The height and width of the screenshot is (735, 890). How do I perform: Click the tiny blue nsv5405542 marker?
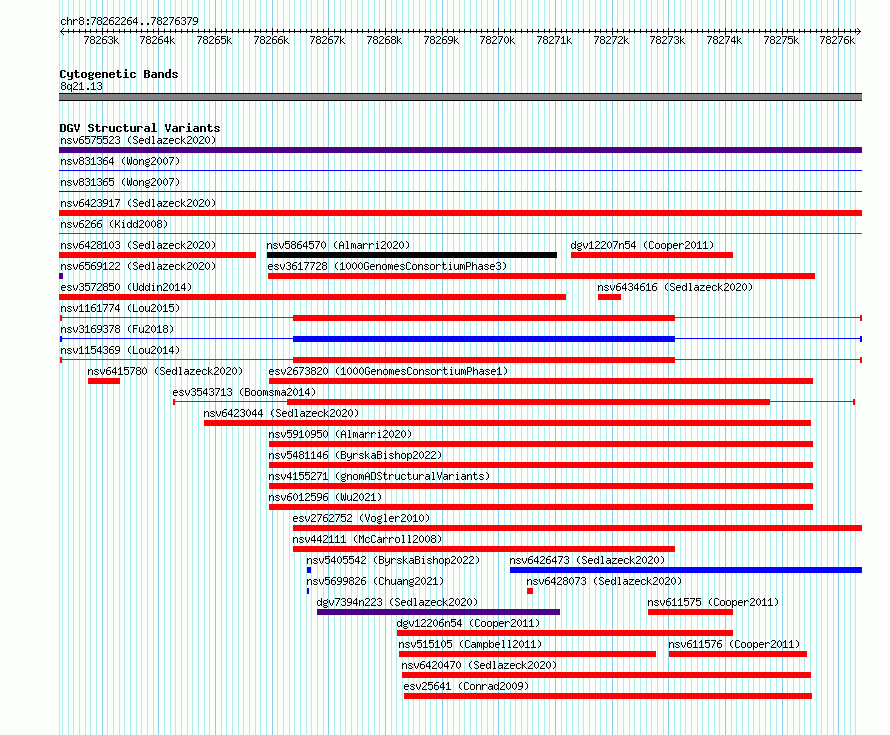(x=309, y=570)
